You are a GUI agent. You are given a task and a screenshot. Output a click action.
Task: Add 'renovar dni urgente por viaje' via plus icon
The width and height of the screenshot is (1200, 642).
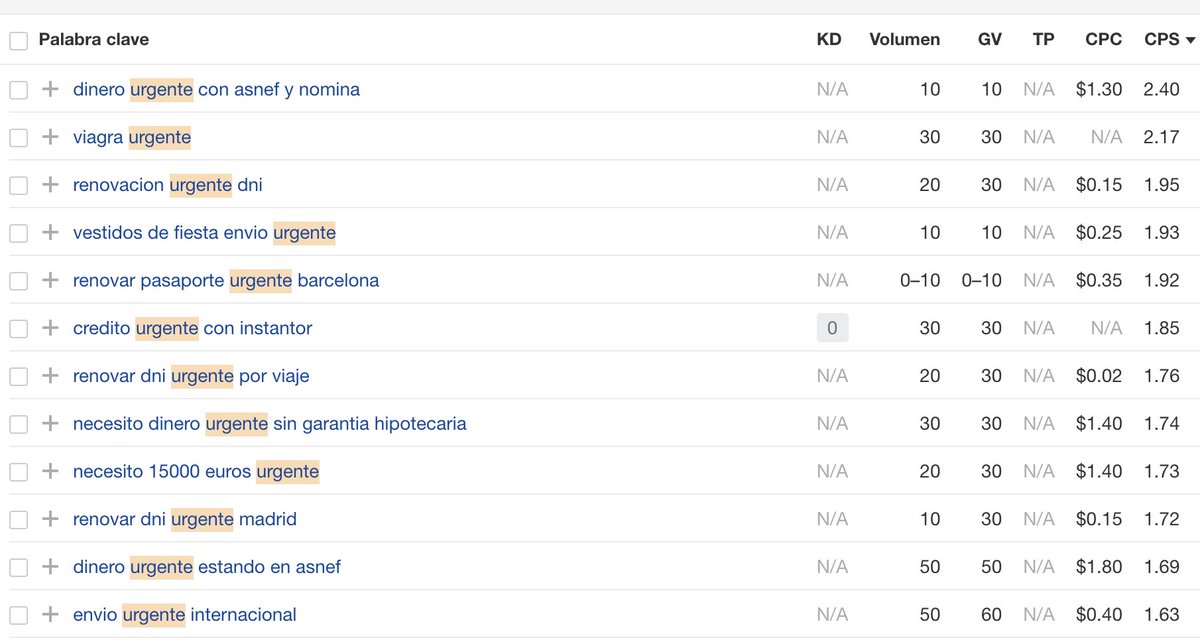click(x=50, y=376)
